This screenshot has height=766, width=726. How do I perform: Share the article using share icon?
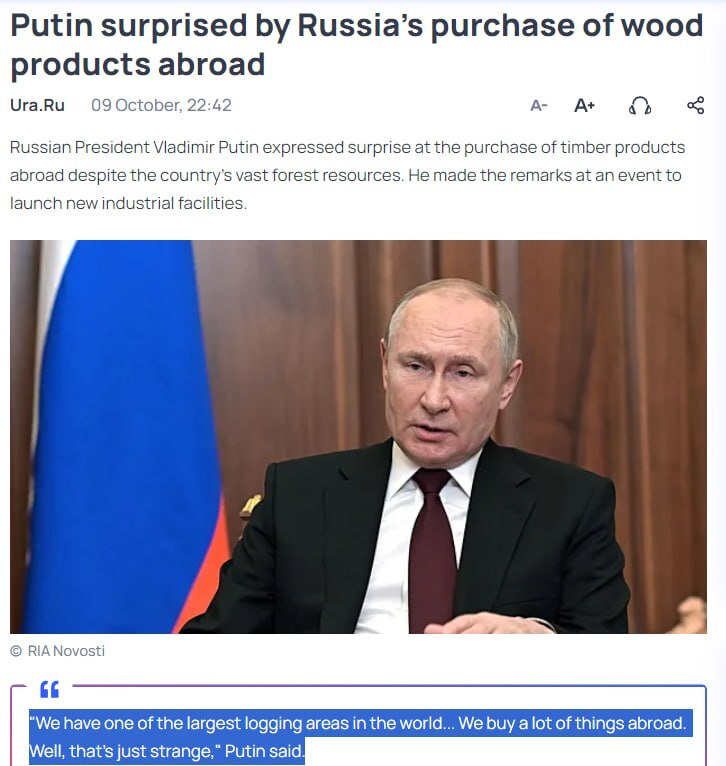[x=695, y=106]
